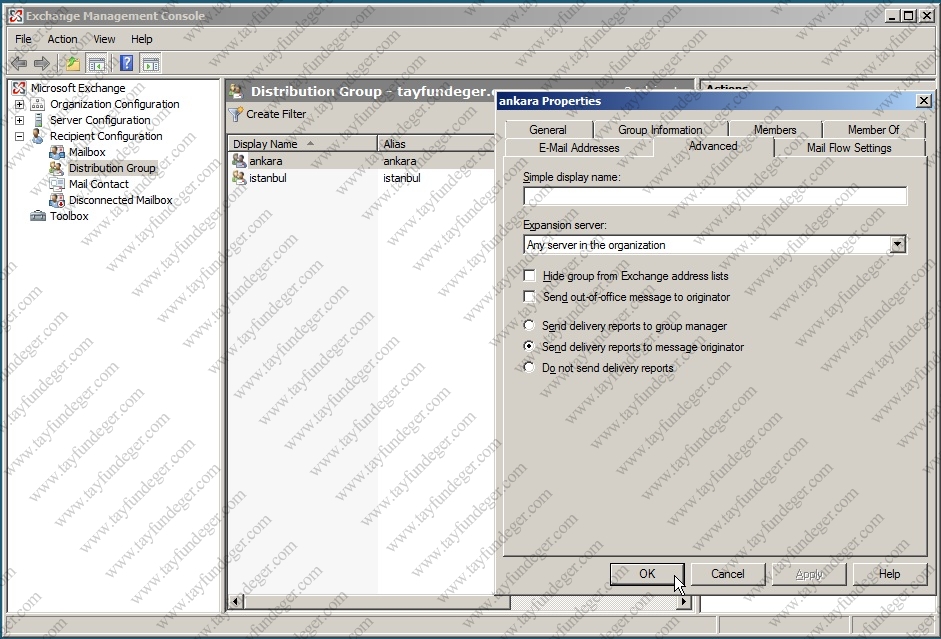Click the Up one level folder icon
This screenshot has width=941, height=639.
point(73,63)
